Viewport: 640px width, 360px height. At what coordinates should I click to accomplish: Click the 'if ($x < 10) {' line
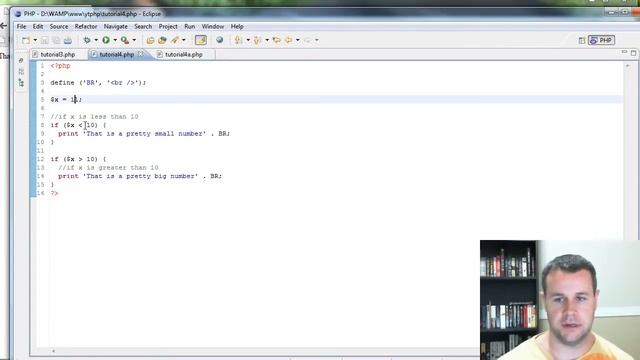tap(78, 125)
